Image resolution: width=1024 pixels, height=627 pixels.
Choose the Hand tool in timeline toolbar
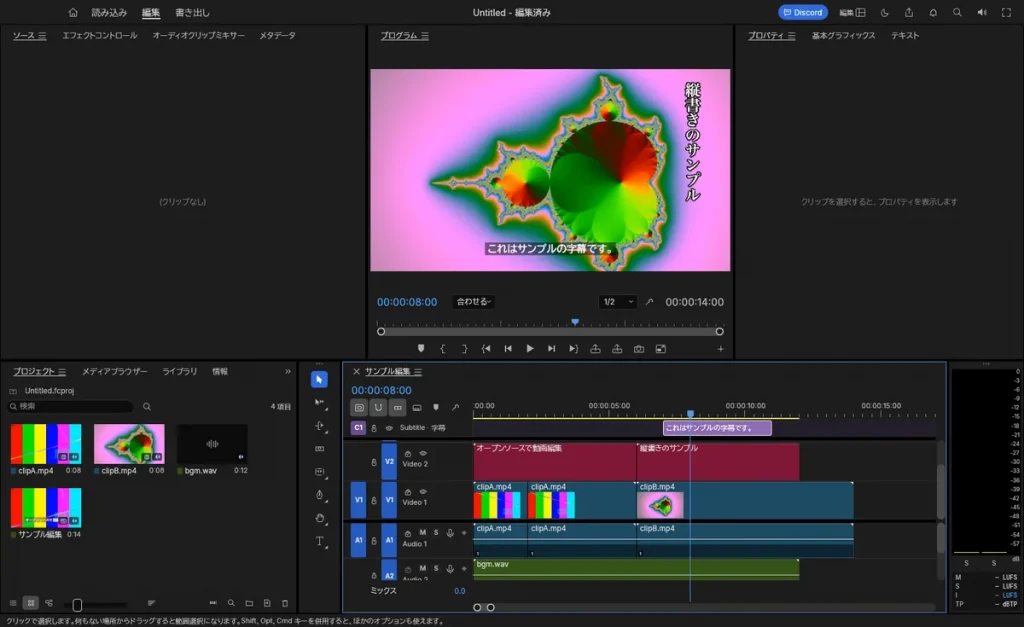(x=319, y=518)
